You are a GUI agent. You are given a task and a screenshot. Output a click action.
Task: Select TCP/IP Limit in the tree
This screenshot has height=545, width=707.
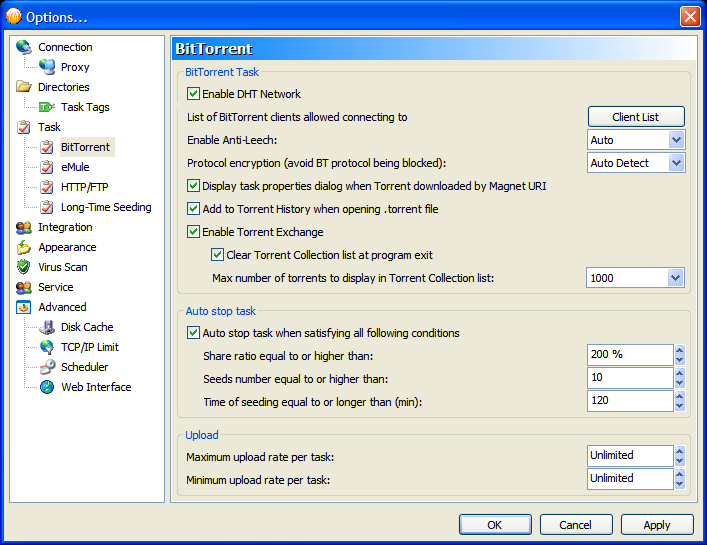pyautogui.click(x=90, y=347)
